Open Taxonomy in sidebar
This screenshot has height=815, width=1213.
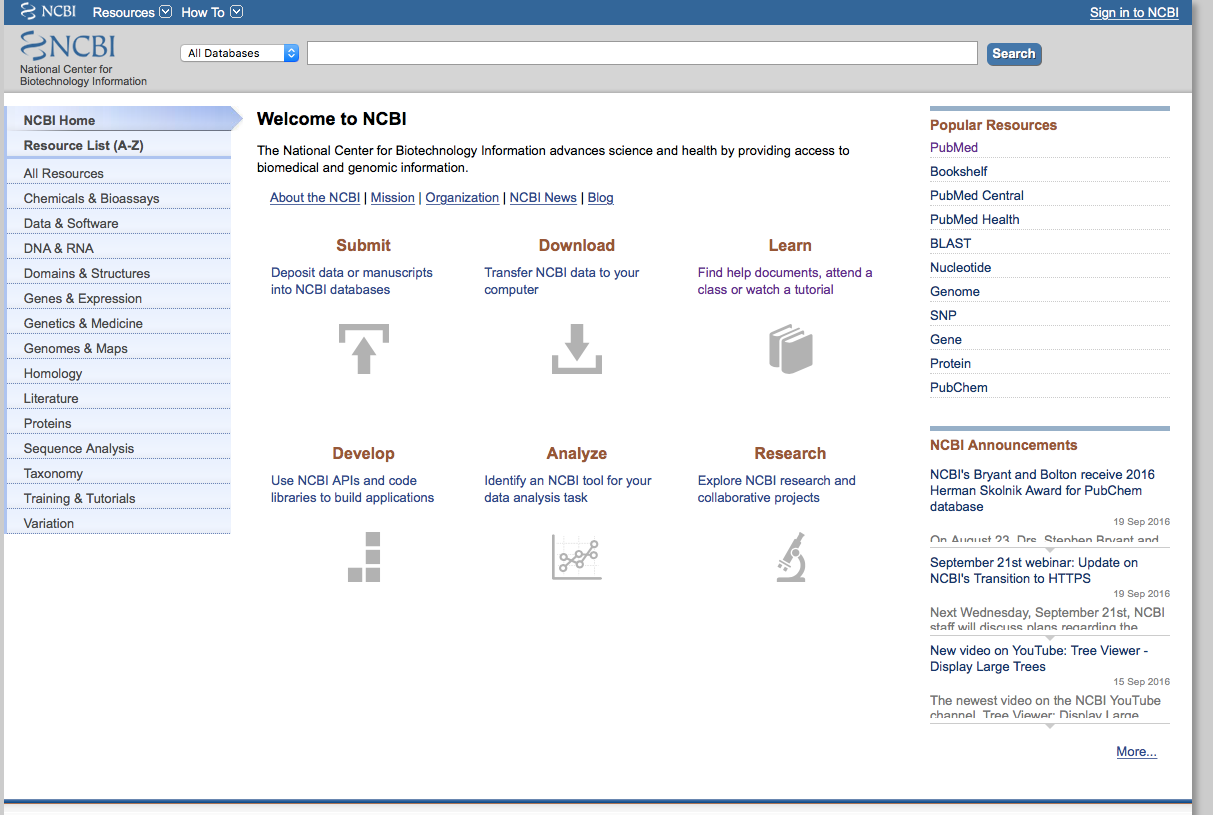(x=118, y=473)
